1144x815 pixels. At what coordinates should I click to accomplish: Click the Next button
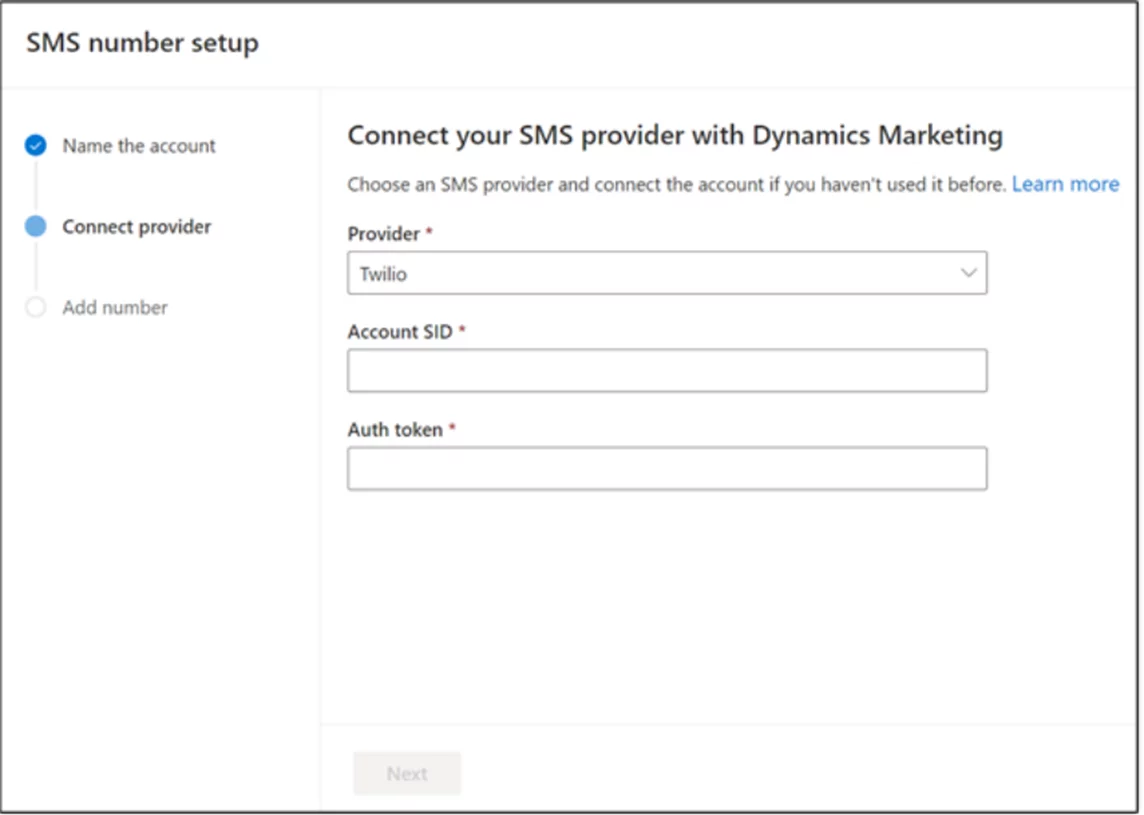click(407, 773)
